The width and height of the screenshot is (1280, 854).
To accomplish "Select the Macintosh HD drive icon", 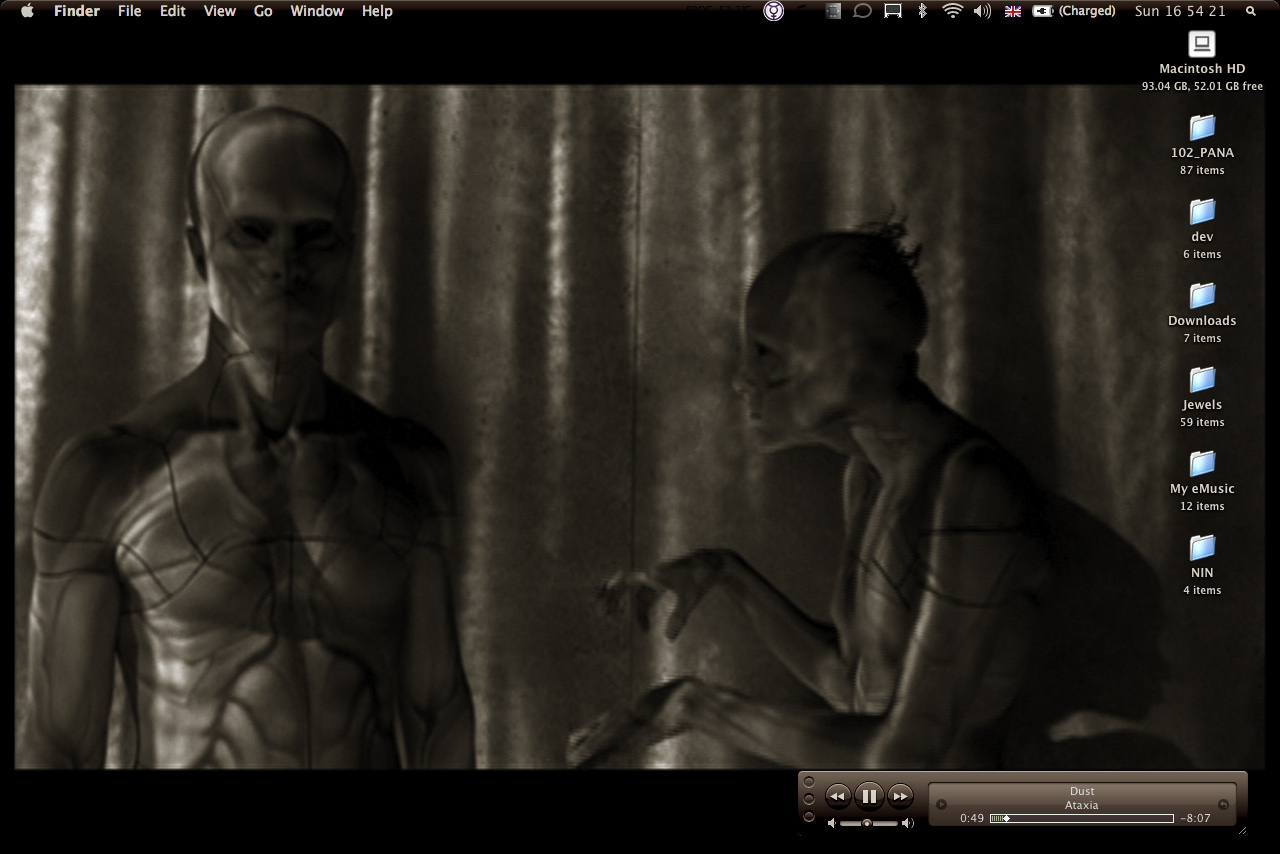I will [x=1202, y=43].
